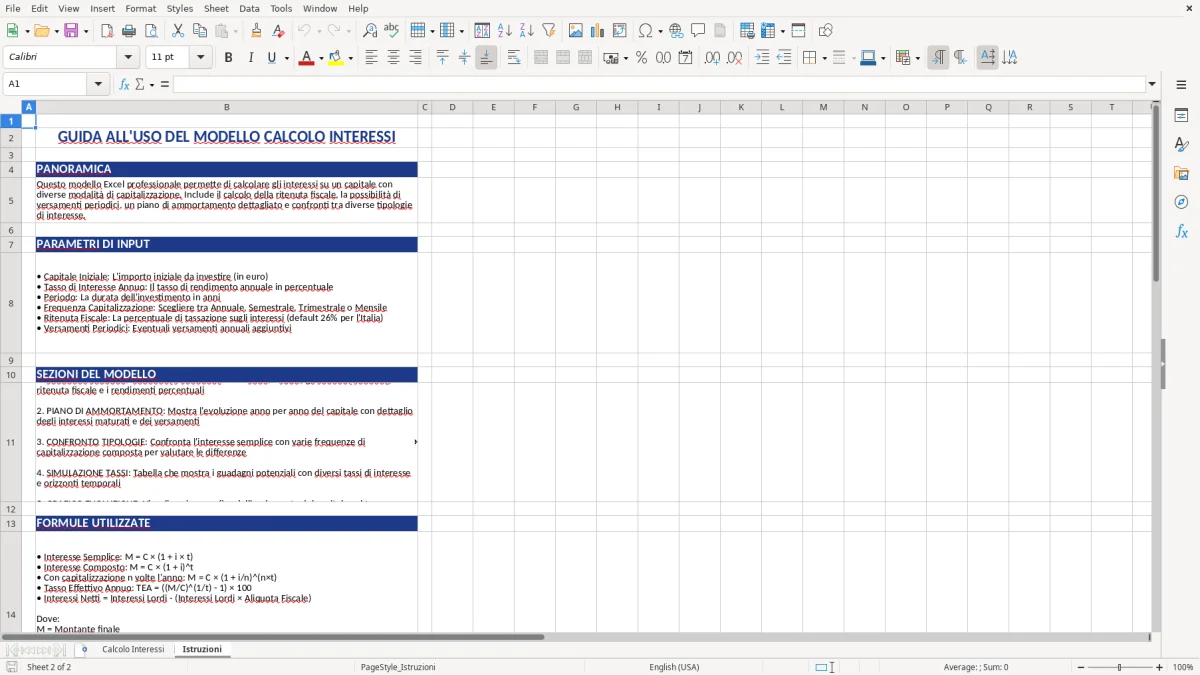The height and width of the screenshot is (675, 1200).
Task: Toggle Align Left
Action: tap(371, 58)
